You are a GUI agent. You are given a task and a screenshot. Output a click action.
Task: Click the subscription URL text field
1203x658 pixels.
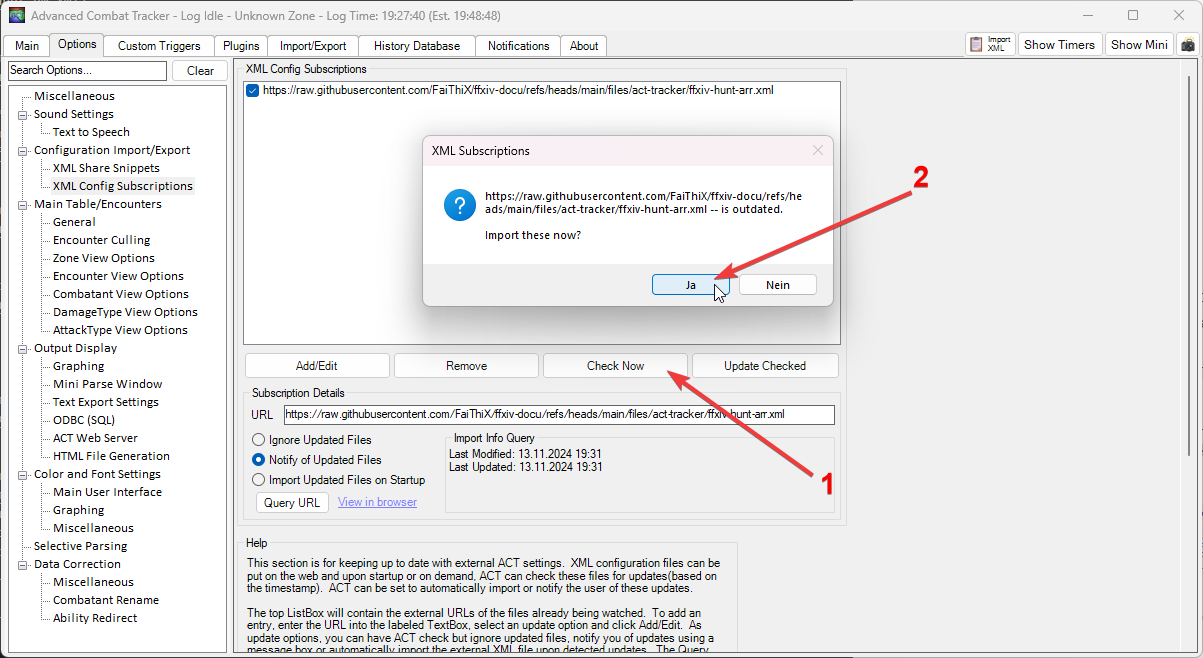559,414
